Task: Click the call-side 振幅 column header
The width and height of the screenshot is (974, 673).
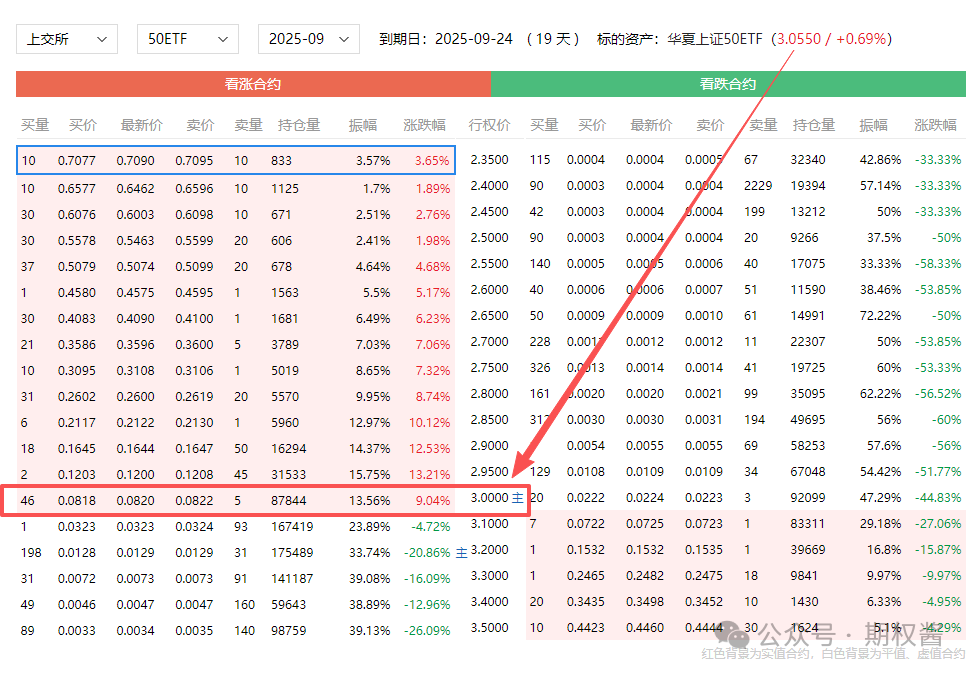Action: 362,125
